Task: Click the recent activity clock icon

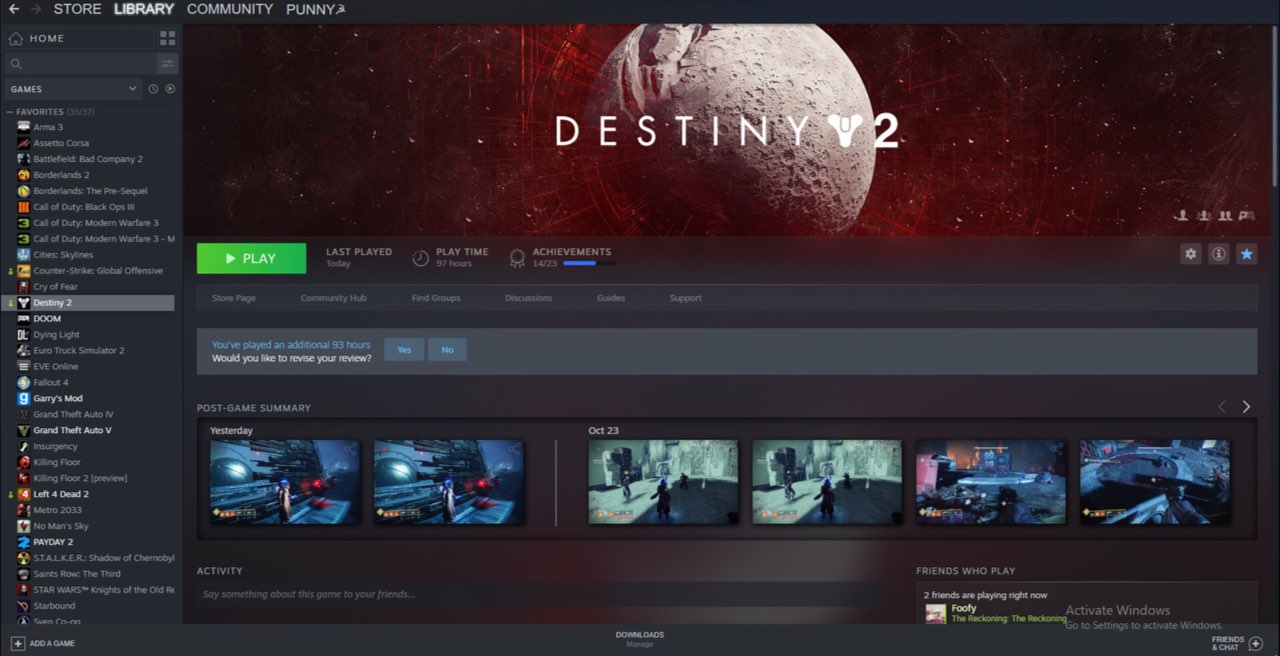Action: tap(153, 89)
